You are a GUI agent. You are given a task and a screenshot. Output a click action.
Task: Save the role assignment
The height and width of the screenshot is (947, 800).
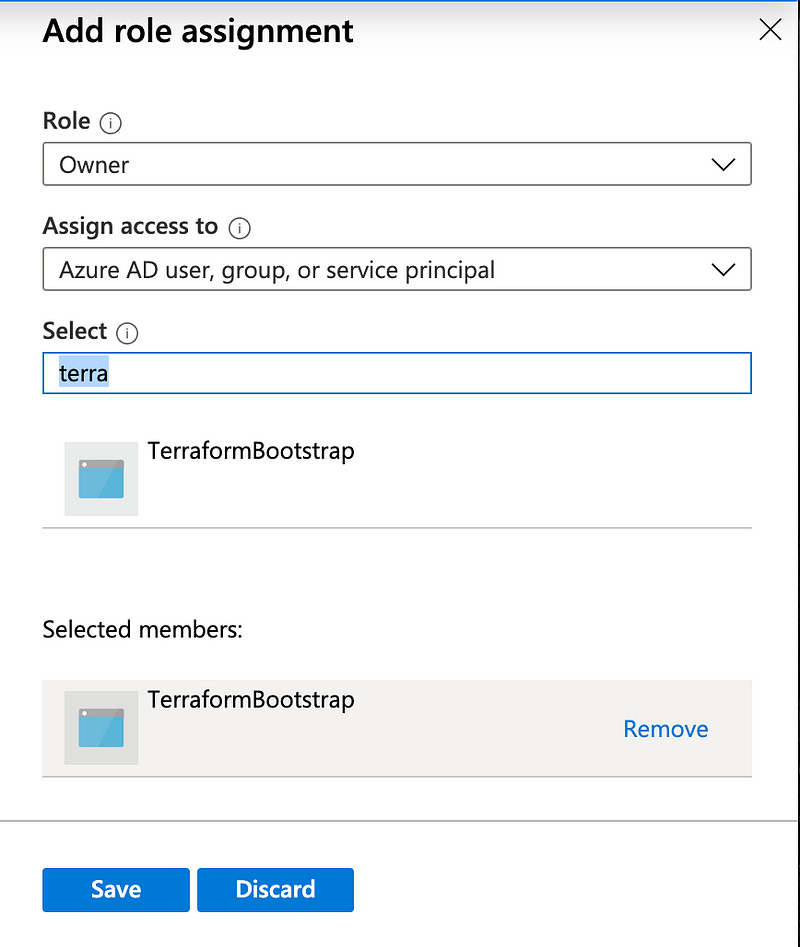(x=116, y=890)
